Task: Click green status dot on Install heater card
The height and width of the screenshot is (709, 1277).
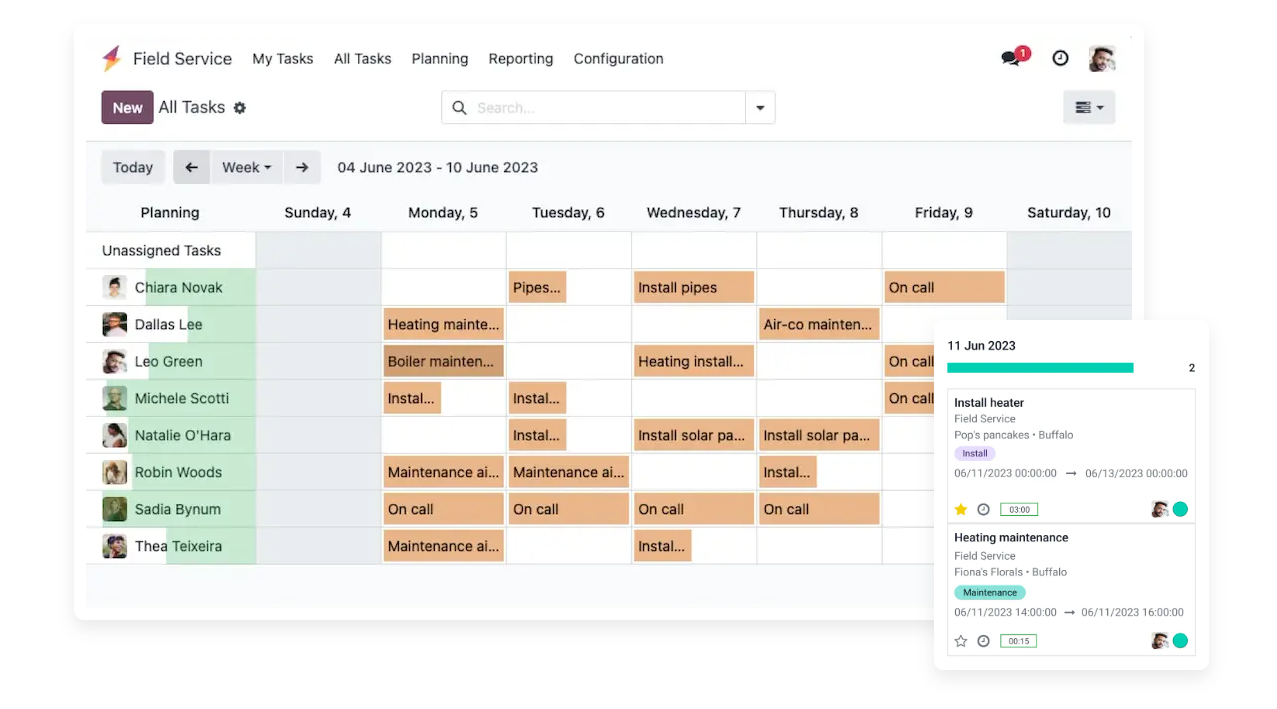Action: tap(1180, 509)
